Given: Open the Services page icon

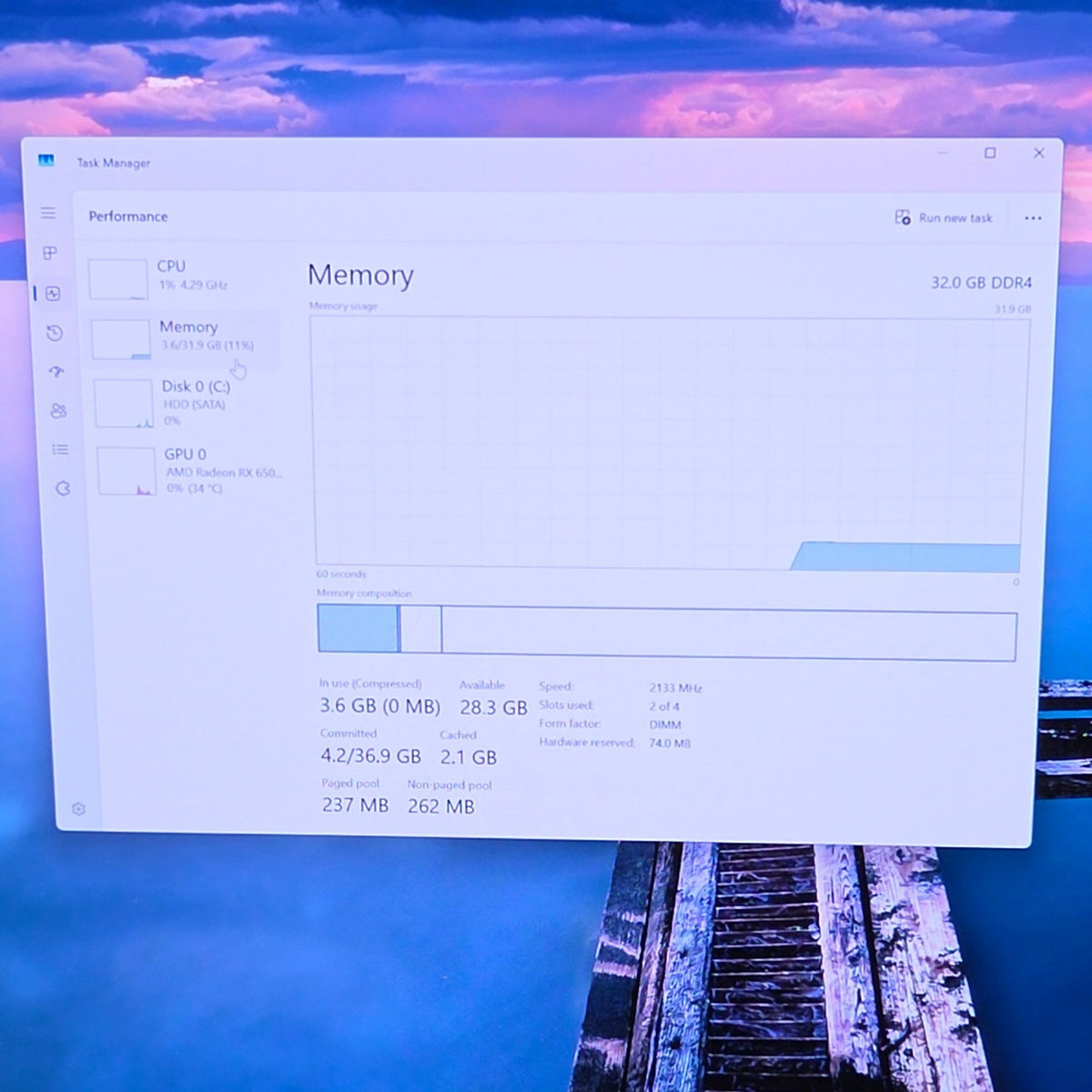Looking at the screenshot, I should coord(63,489).
